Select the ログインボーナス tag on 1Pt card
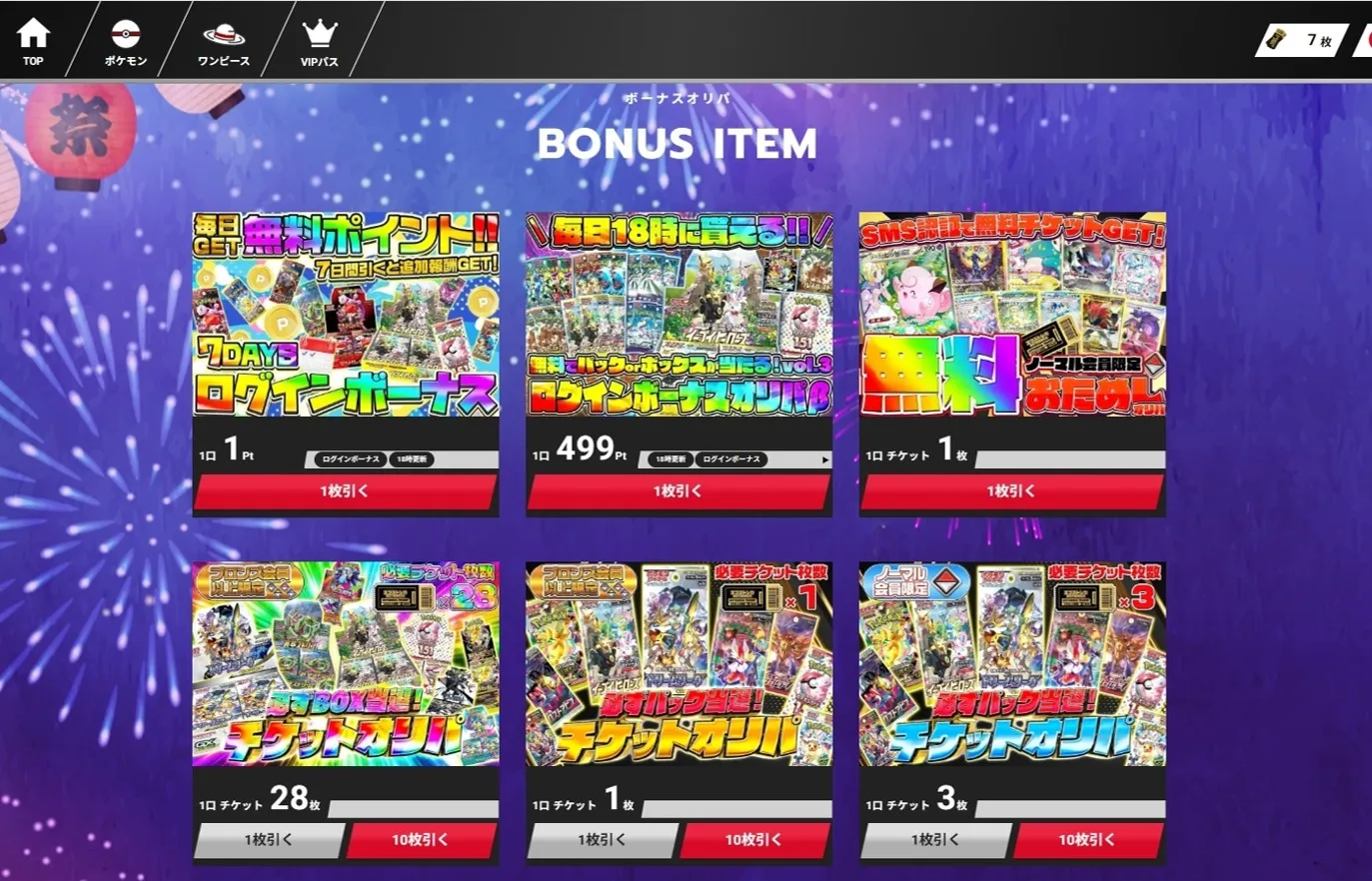1372x881 pixels. pyautogui.click(x=349, y=459)
